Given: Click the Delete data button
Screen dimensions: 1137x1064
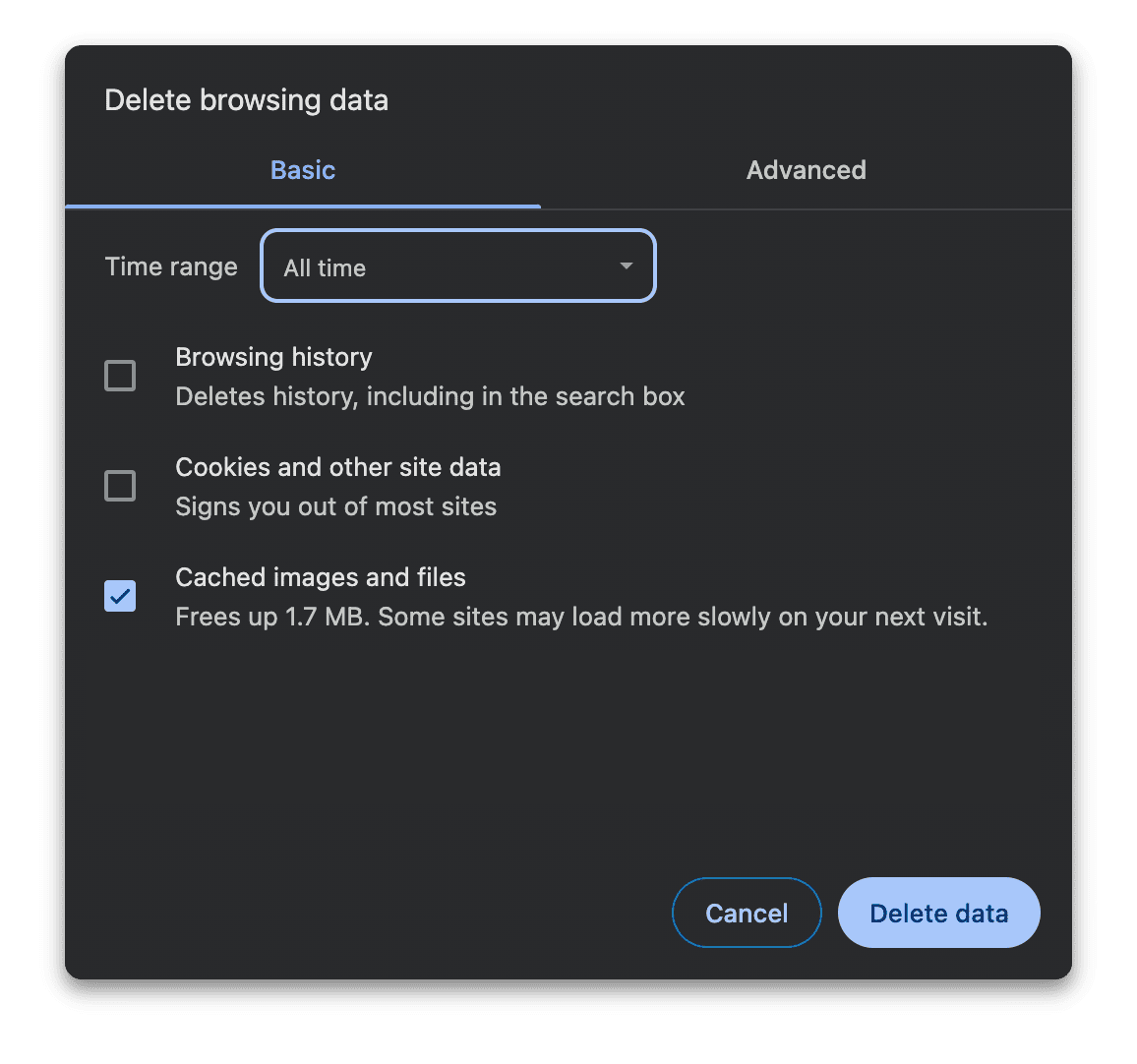Looking at the screenshot, I should click(937, 913).
